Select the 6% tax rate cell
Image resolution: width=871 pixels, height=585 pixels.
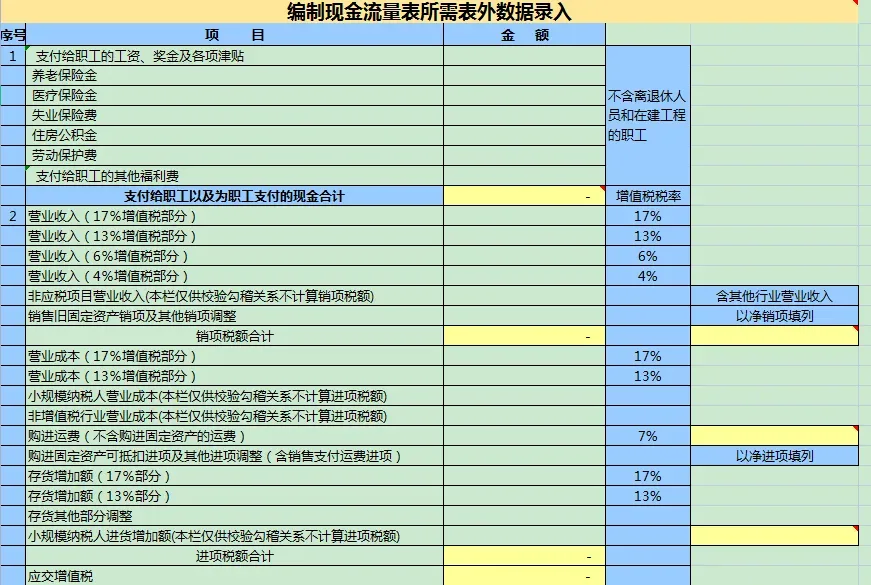pos(648,256)
